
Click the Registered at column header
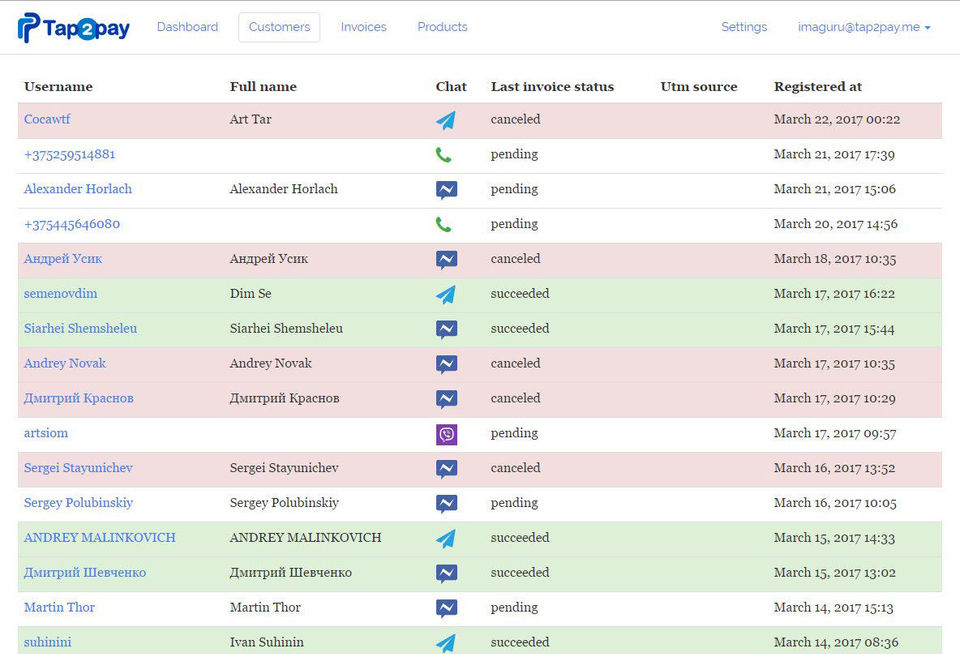(x=817, y=87)
